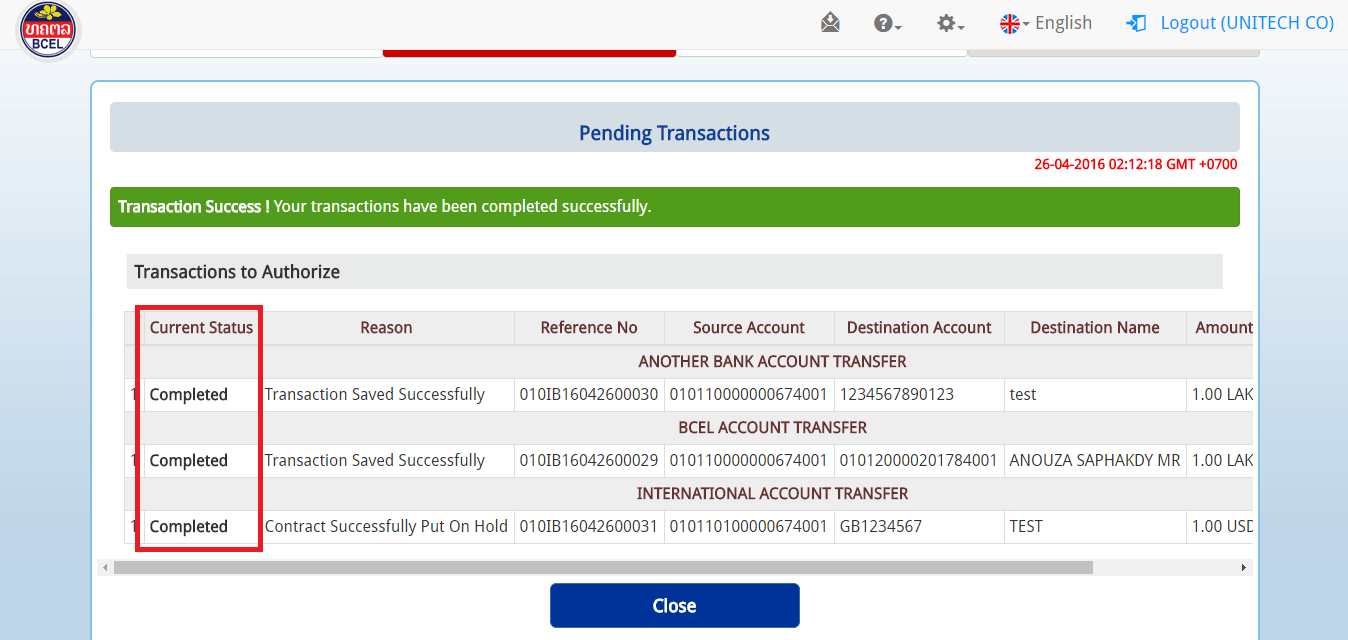Click the Destination Account column header
The width and height of the screenshot is (1348, 640).
click(x=919, y=328)
